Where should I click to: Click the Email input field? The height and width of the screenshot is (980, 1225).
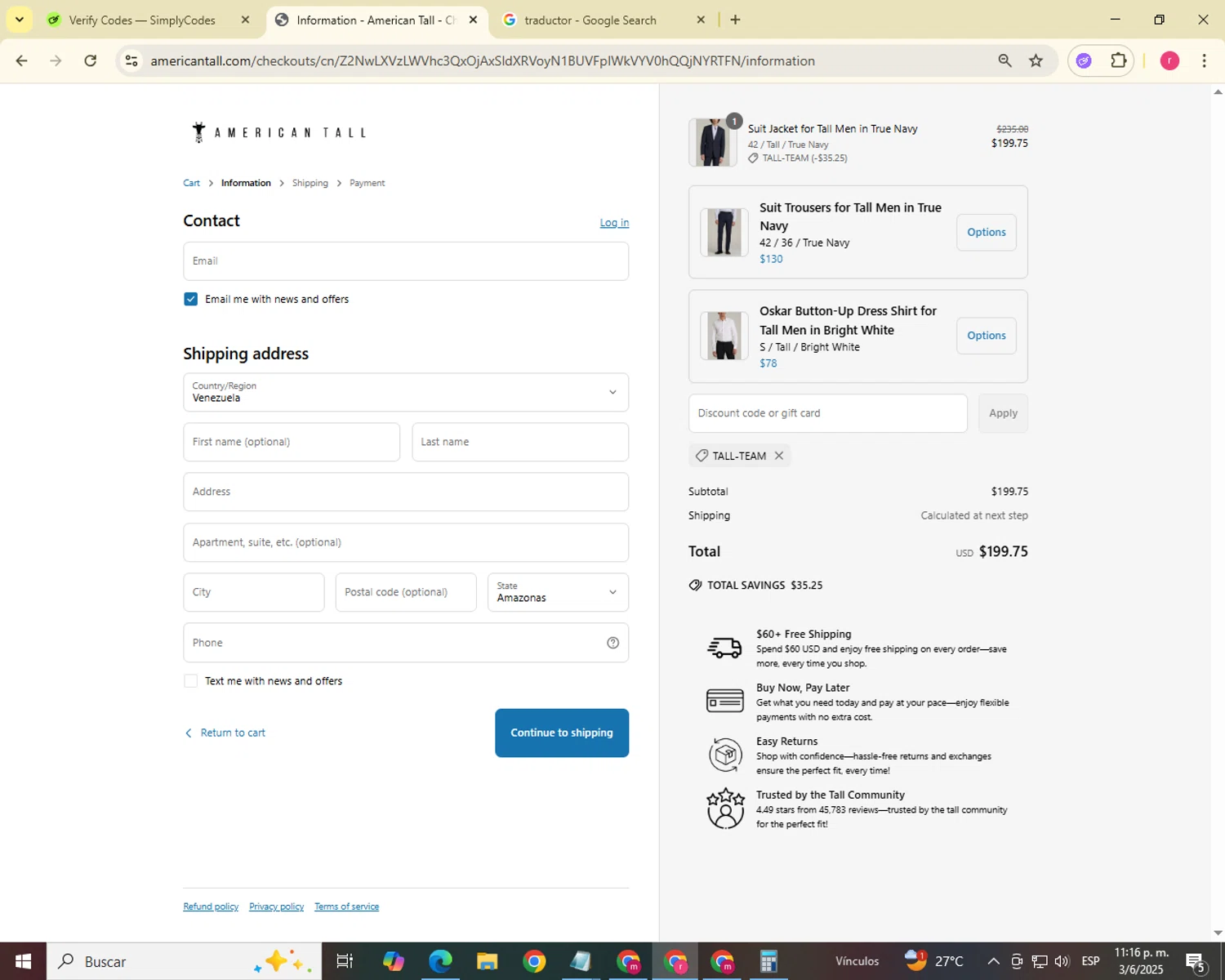click(406, 261)
